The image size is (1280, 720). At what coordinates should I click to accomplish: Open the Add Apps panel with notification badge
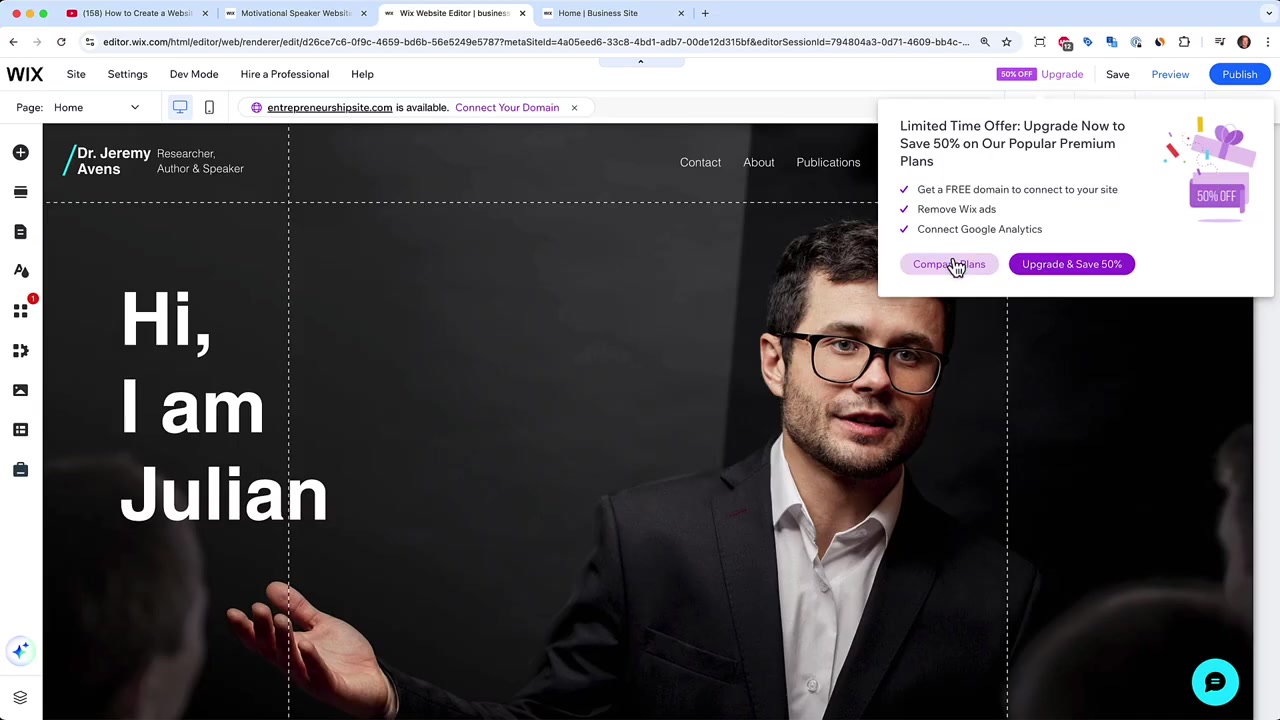pyautogui.click(x=20, y=311)
